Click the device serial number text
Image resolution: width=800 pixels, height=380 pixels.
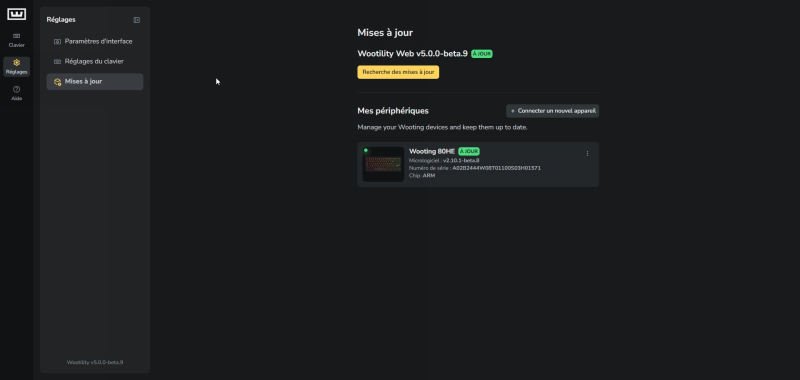[496, 168]
